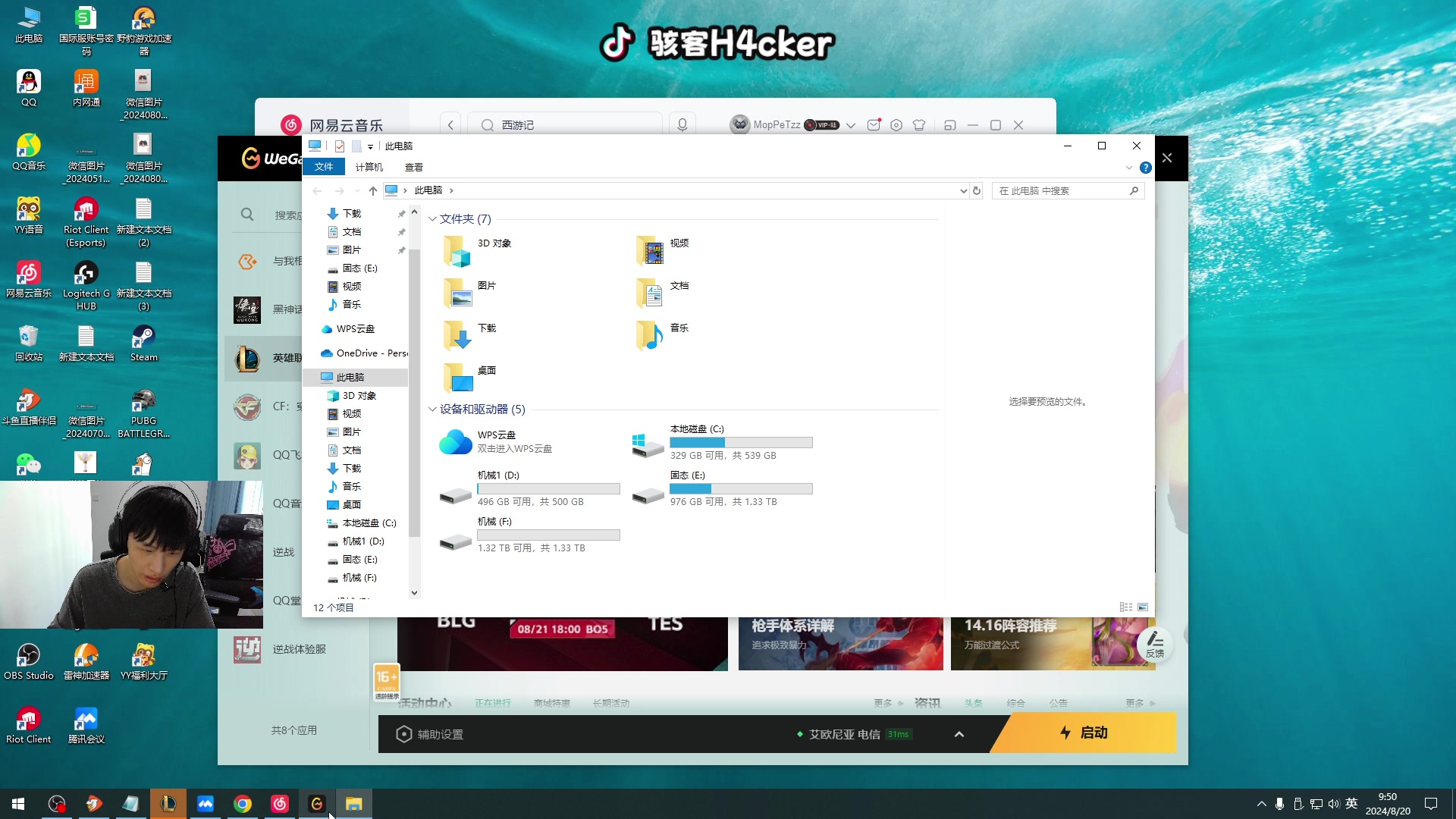This screenshot has height=819, width=1456.
Task: Expand the Explorer ribbon chevron
Action: [x=1128, y=168]
